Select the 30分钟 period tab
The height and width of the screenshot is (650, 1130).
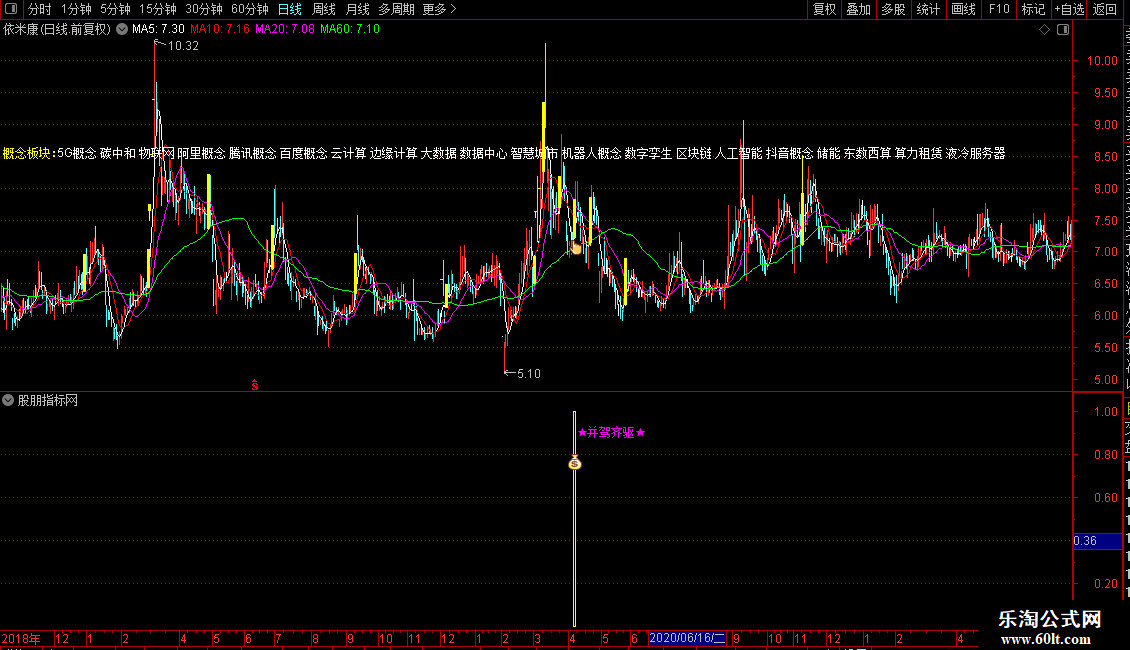204,9
